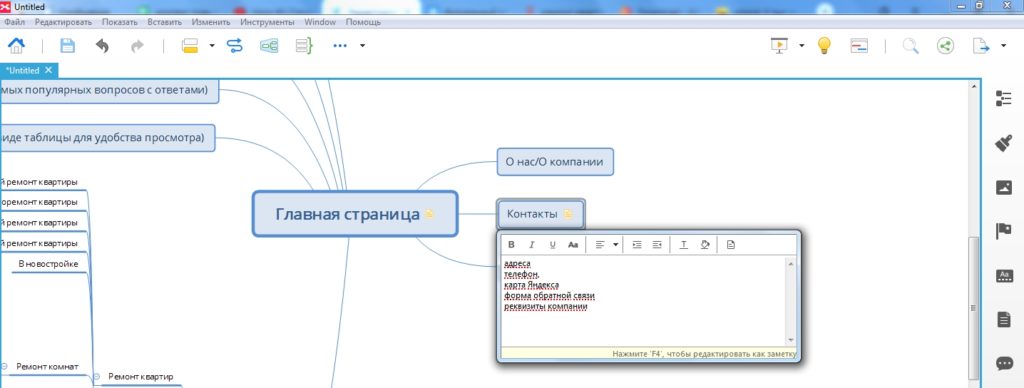Image resolution: width=1024 pixels, height=388 pixels.
Task: Click the magnifier search icon
Action: pyautogui.click(x=910, y=46)
